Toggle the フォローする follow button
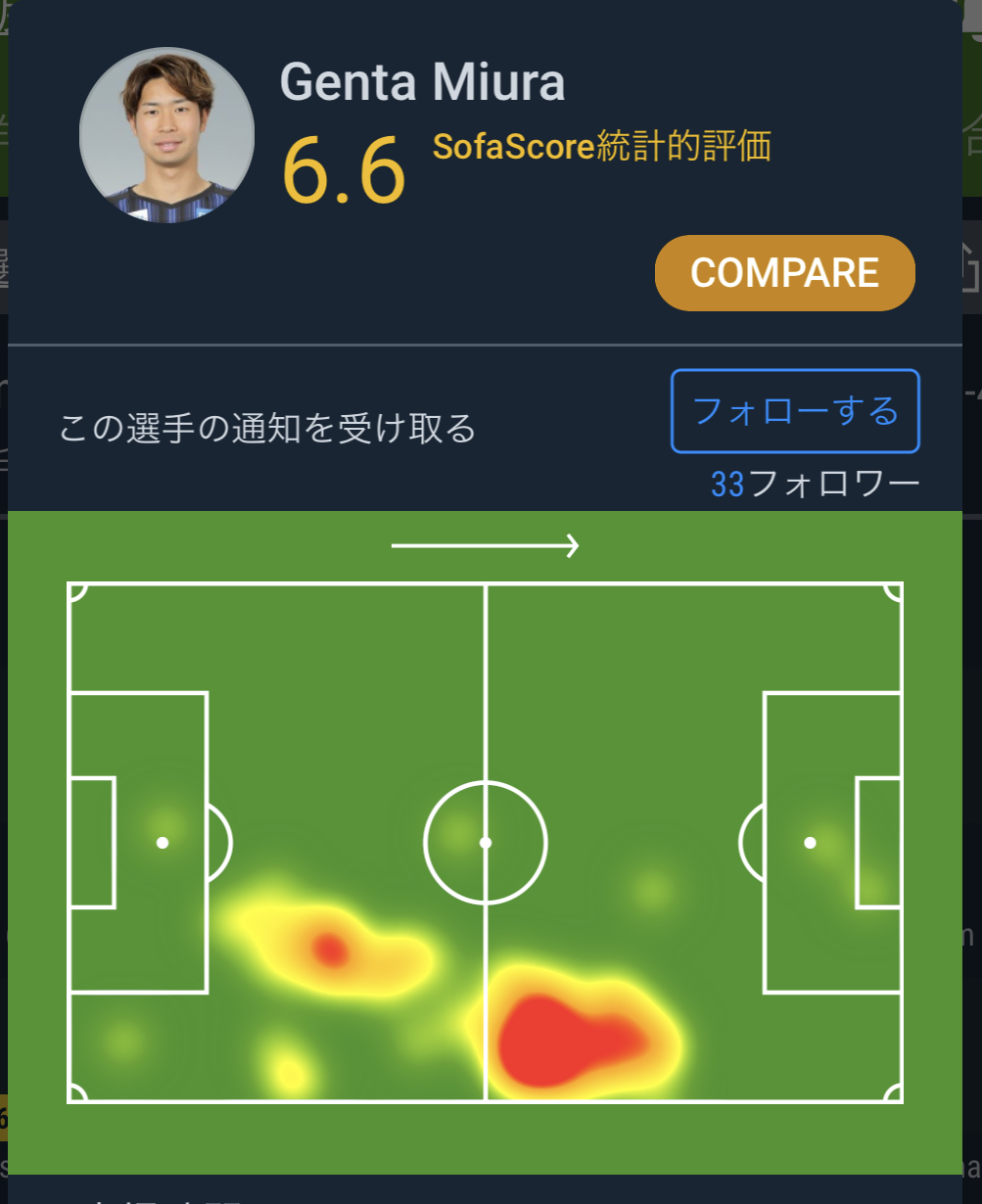This screenshot has width=982, height=1204. (794, 411)
